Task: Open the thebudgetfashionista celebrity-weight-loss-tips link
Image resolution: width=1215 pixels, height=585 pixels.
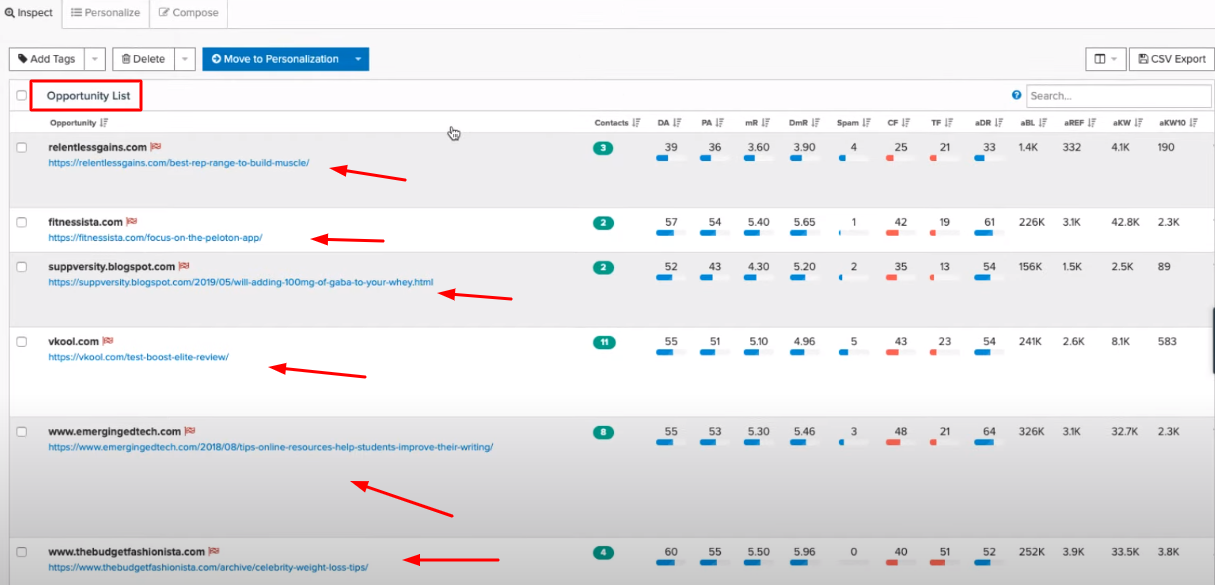Action: point(208,567)
